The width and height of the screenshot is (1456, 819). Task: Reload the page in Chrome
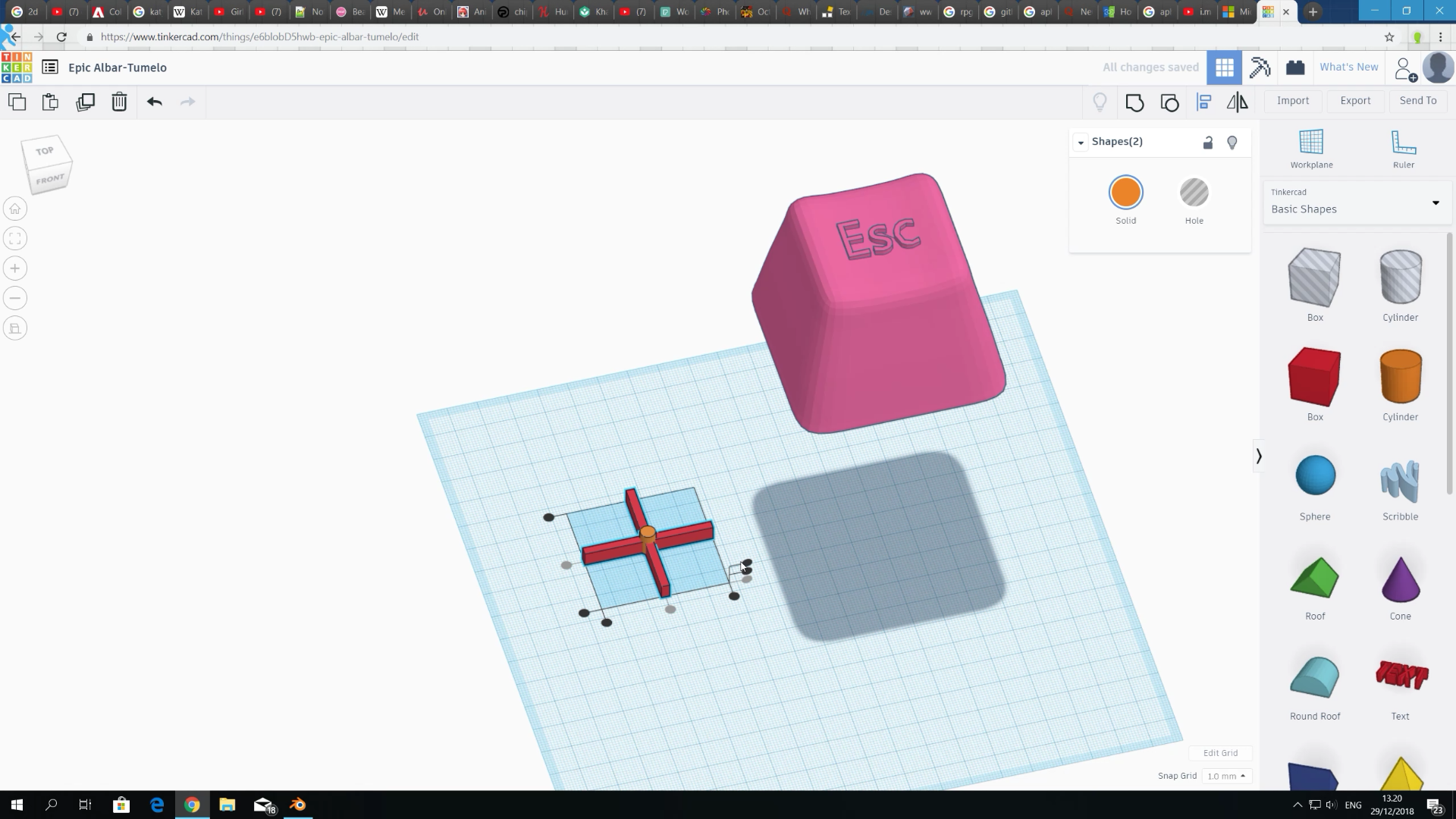61,36
